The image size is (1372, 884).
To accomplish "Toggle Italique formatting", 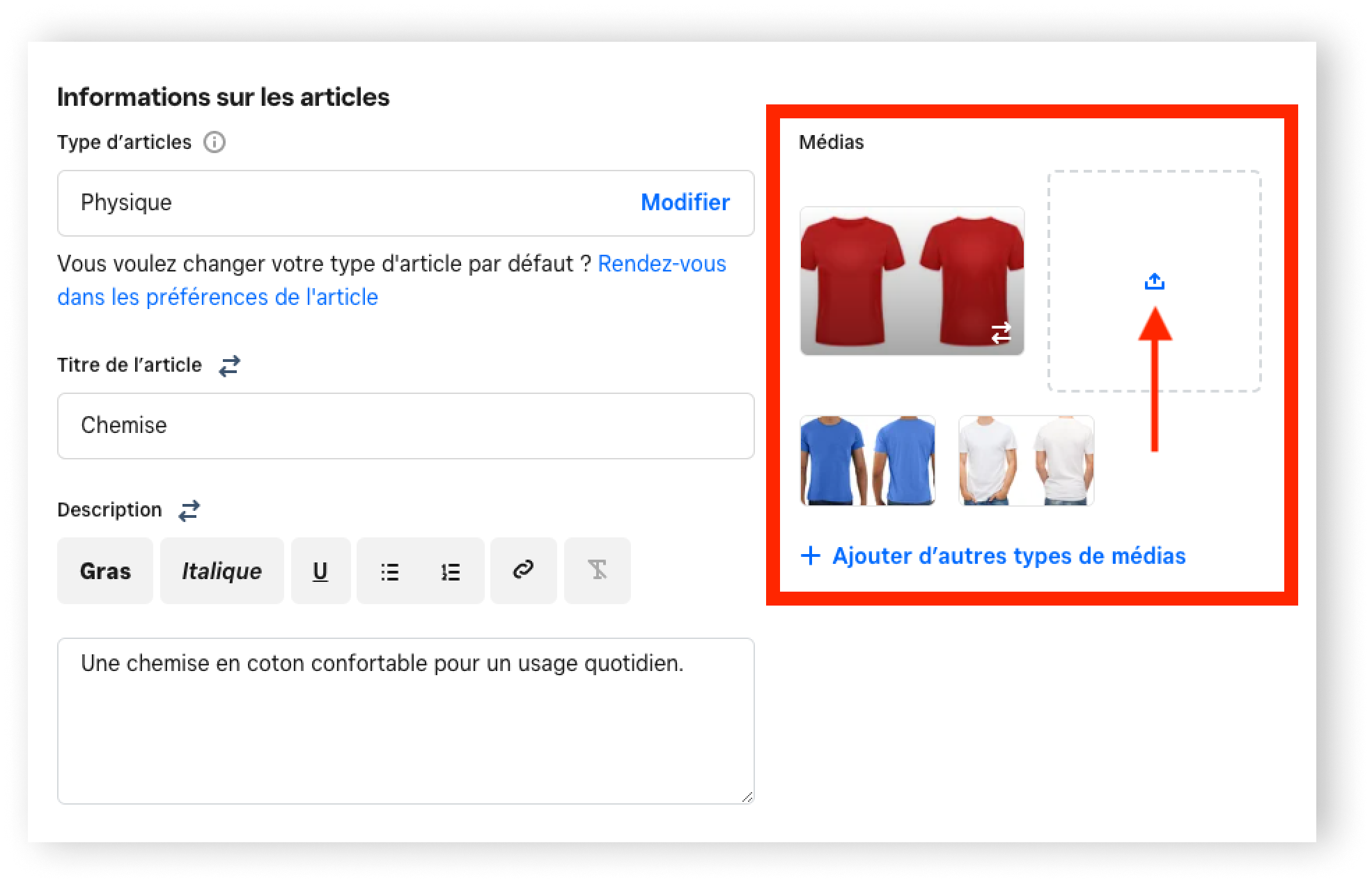I will [221, 571].
